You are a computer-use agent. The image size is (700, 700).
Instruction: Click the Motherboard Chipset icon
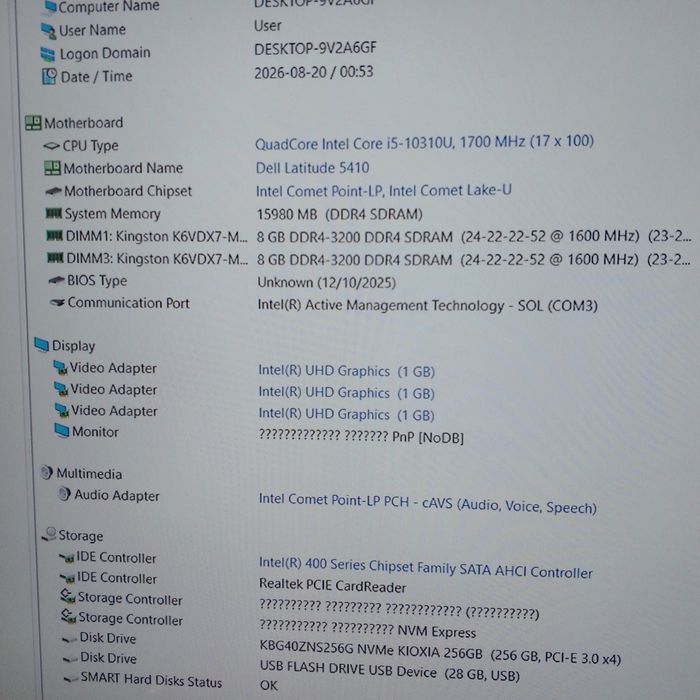tap(54, 191)
